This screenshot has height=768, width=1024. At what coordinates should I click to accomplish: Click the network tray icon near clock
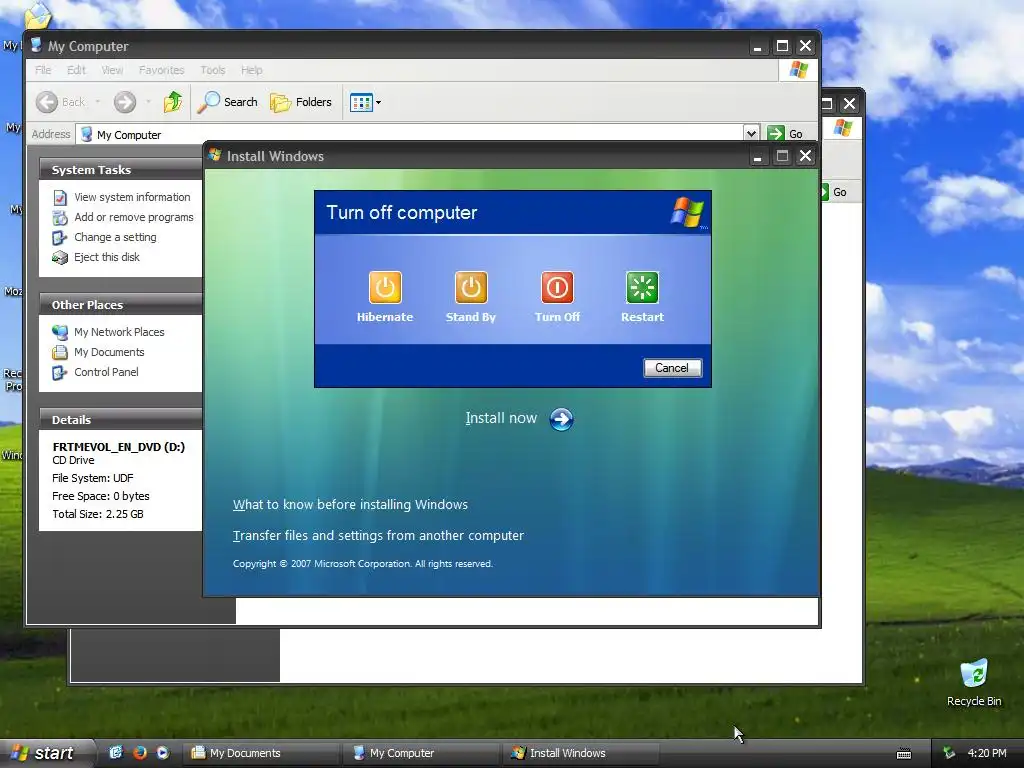(x=949, y=753)
